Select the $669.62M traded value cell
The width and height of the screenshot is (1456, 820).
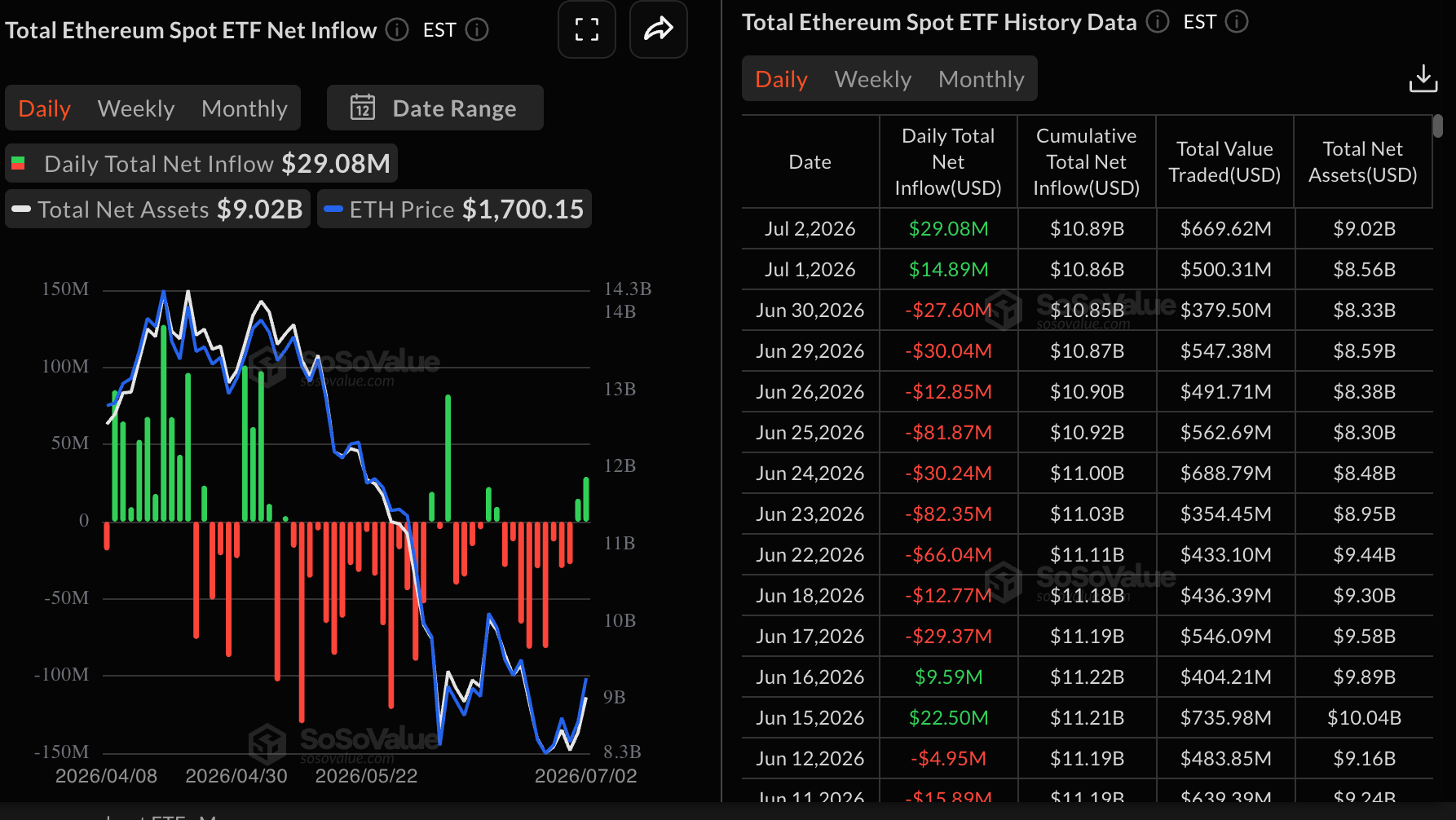coord(1225,229)
